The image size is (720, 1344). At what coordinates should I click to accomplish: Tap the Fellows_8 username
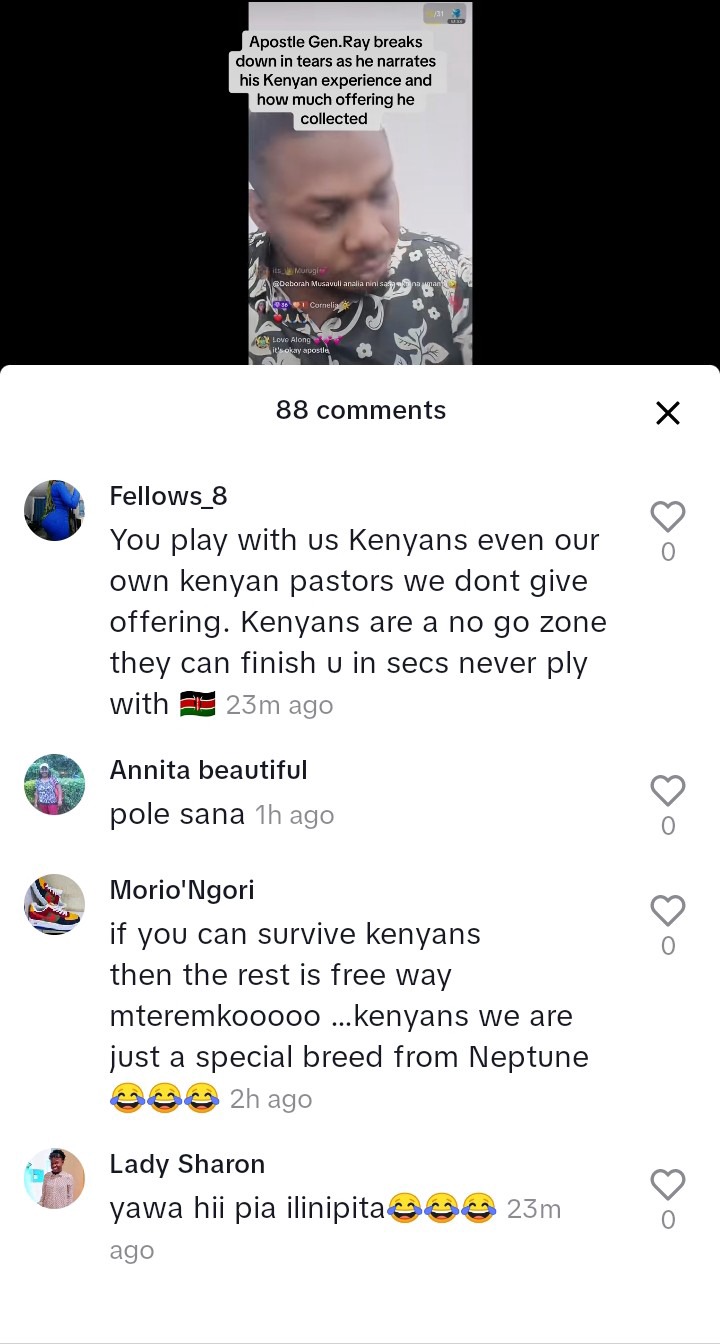click(168, 496)
